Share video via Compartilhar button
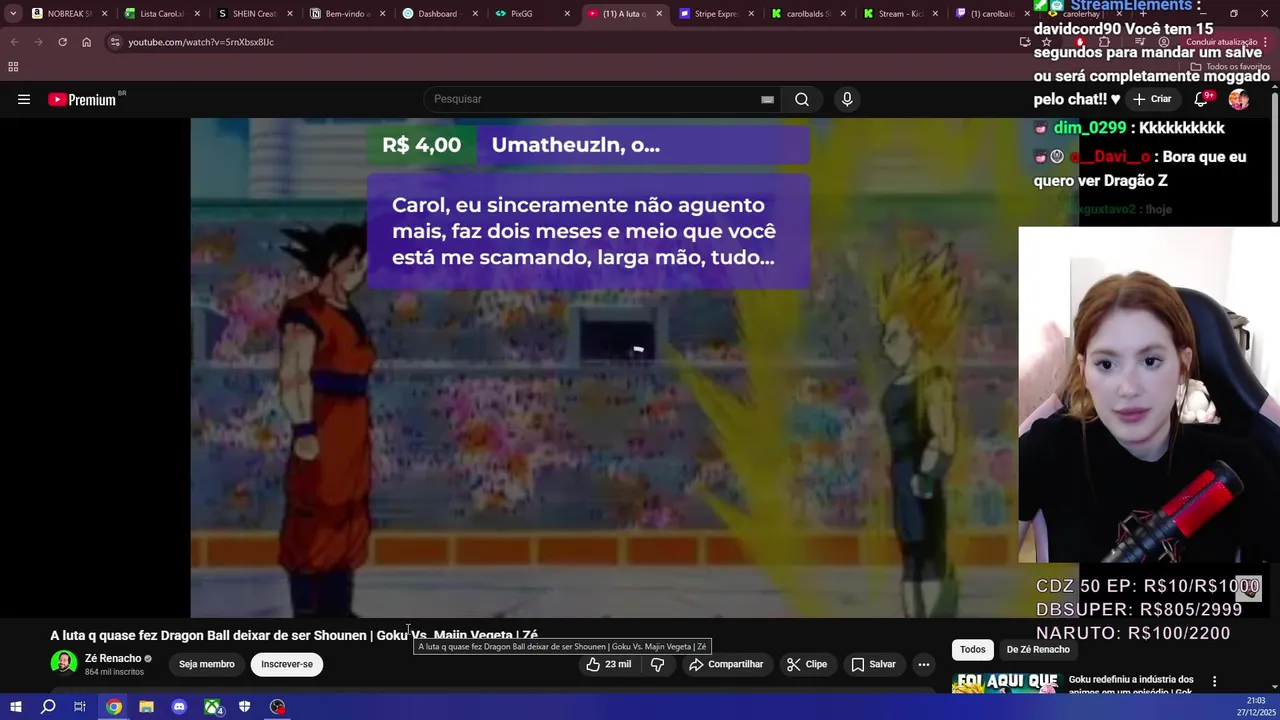 coord(726,664)
